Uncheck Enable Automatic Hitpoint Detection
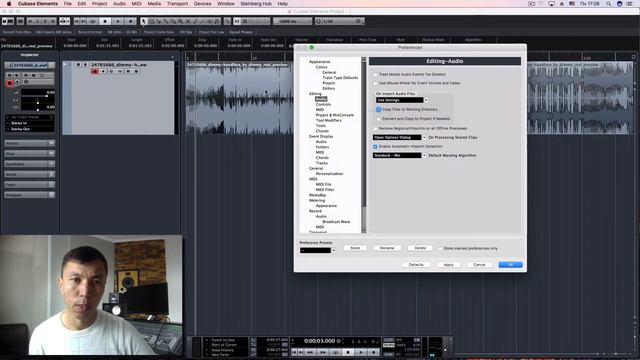The height and width of the screenshot is (360, 640). coord(376,146)
